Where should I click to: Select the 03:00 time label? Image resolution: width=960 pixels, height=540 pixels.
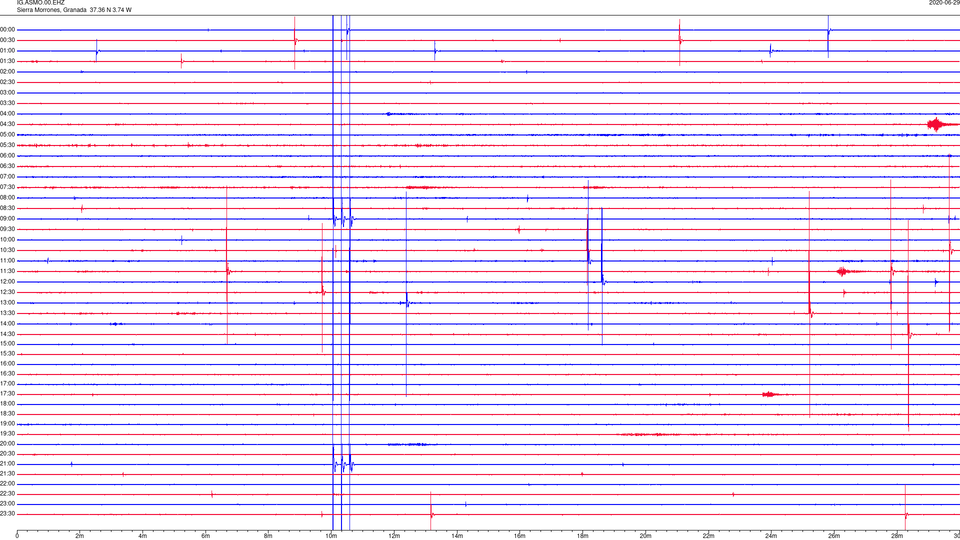8,92
